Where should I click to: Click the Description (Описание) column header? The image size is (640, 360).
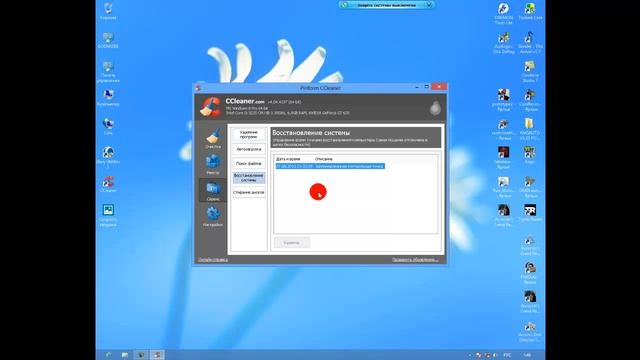click(x=324, y=159)
